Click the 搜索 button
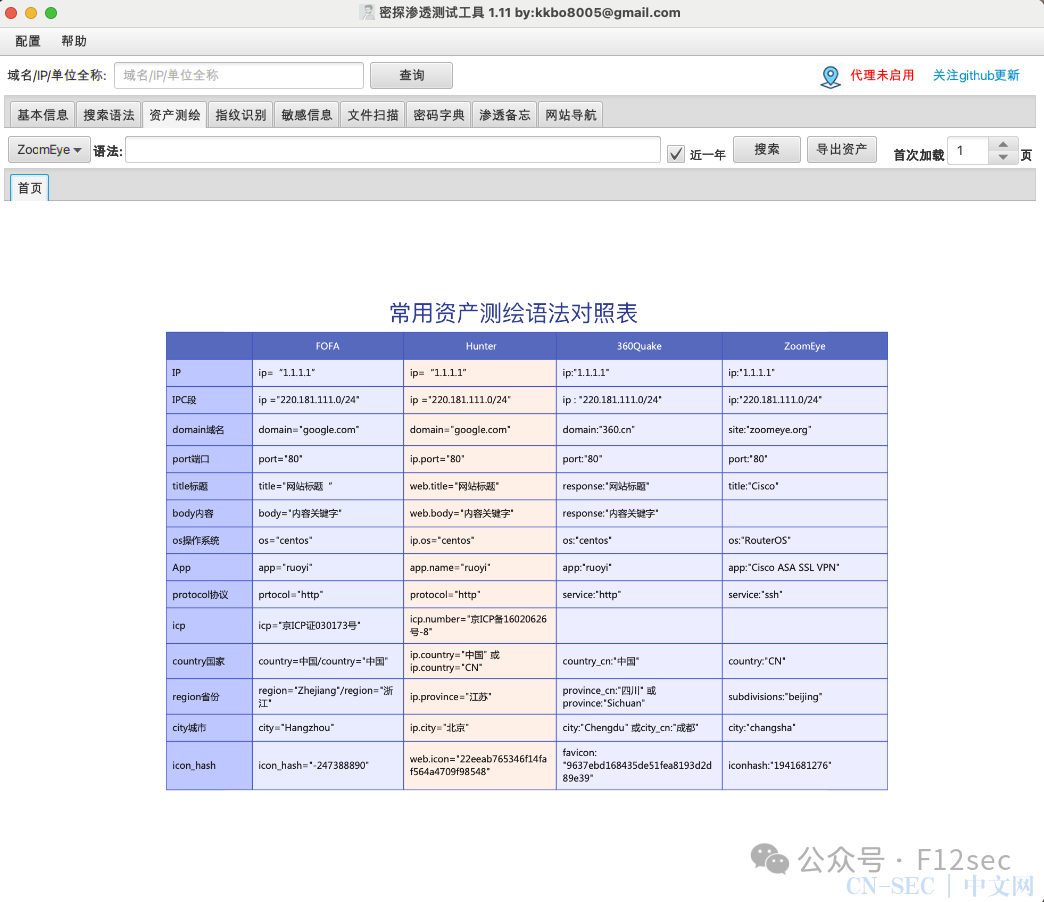 click(766, 149)
